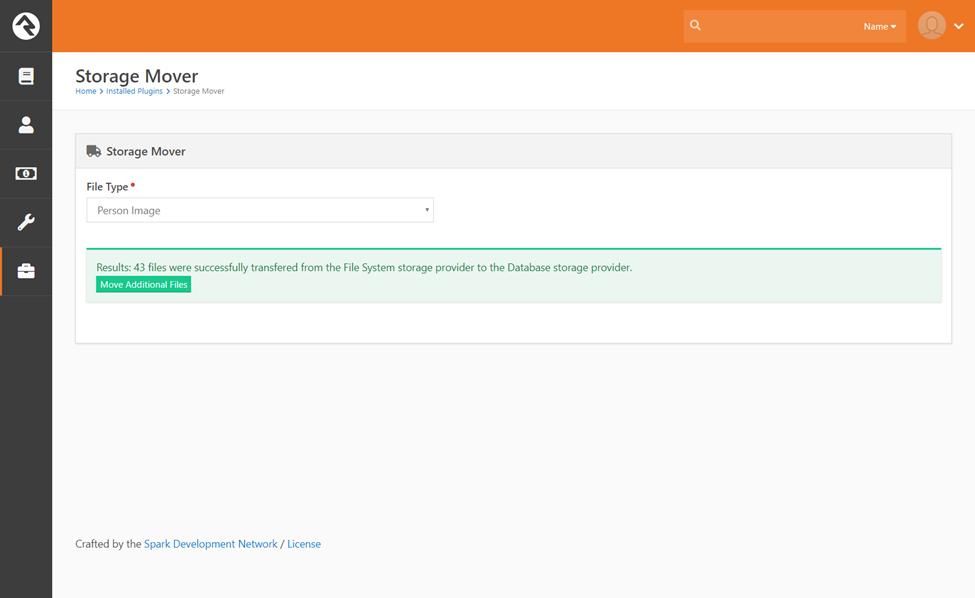This screenshot has height=598, width=975.
Task: Open the Spark Development Network link
Action: point(211,544)
